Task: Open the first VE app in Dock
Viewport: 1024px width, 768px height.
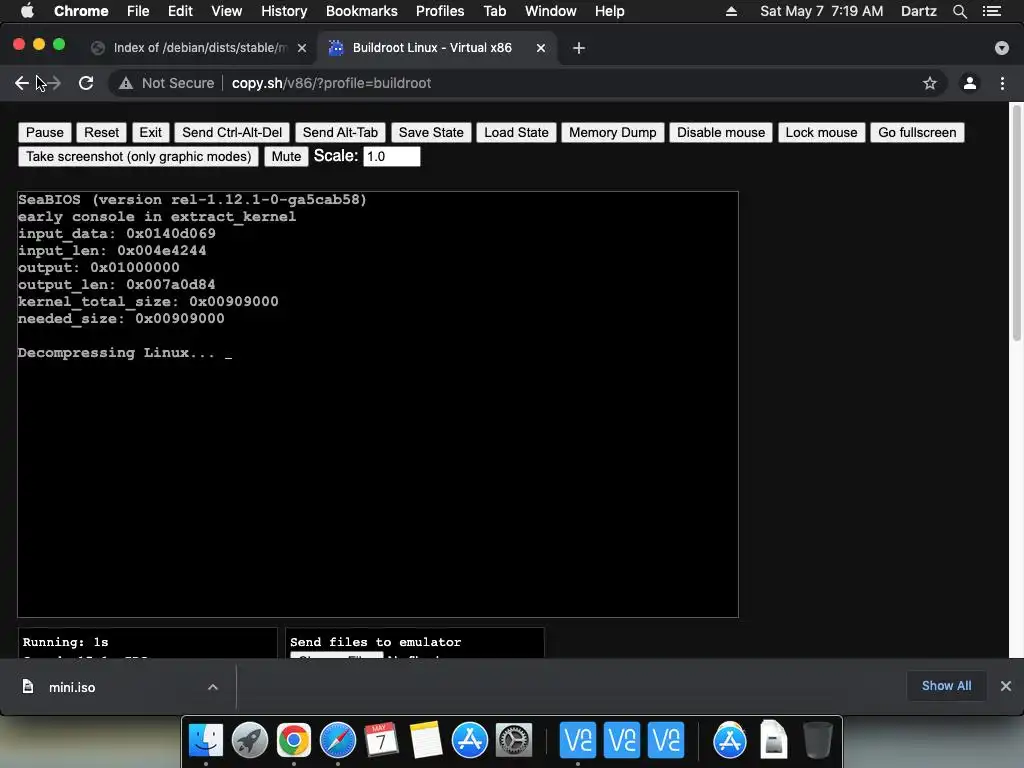Action: (x=578, y=740)
